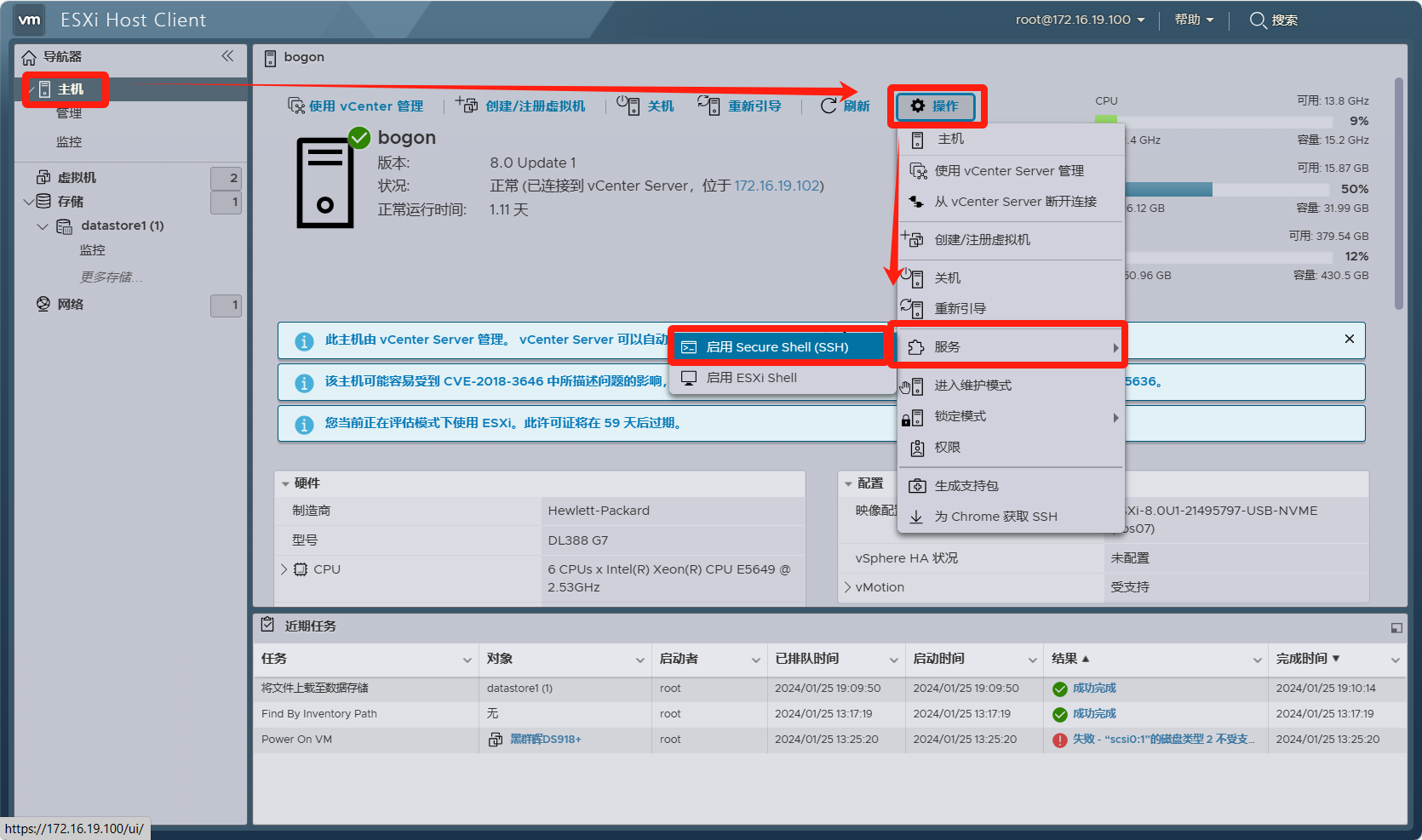Collapse the 存储 tree node

[x=28, y=202]
